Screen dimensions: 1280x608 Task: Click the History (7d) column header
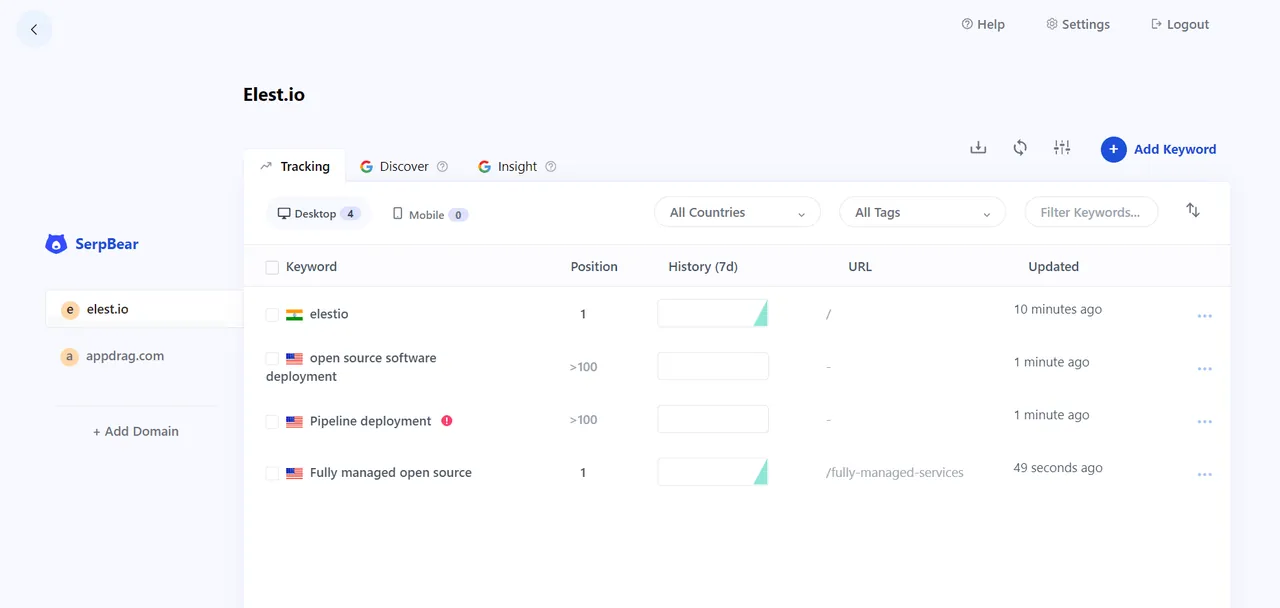[703, 267]
